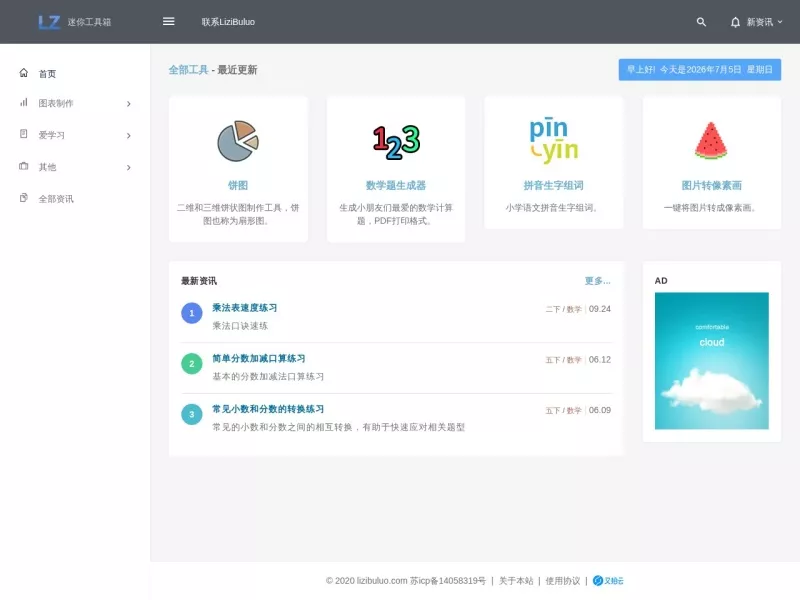800x600 pixels.
Task: Click the home icon beside 首页
Action: tap(23, 73)
